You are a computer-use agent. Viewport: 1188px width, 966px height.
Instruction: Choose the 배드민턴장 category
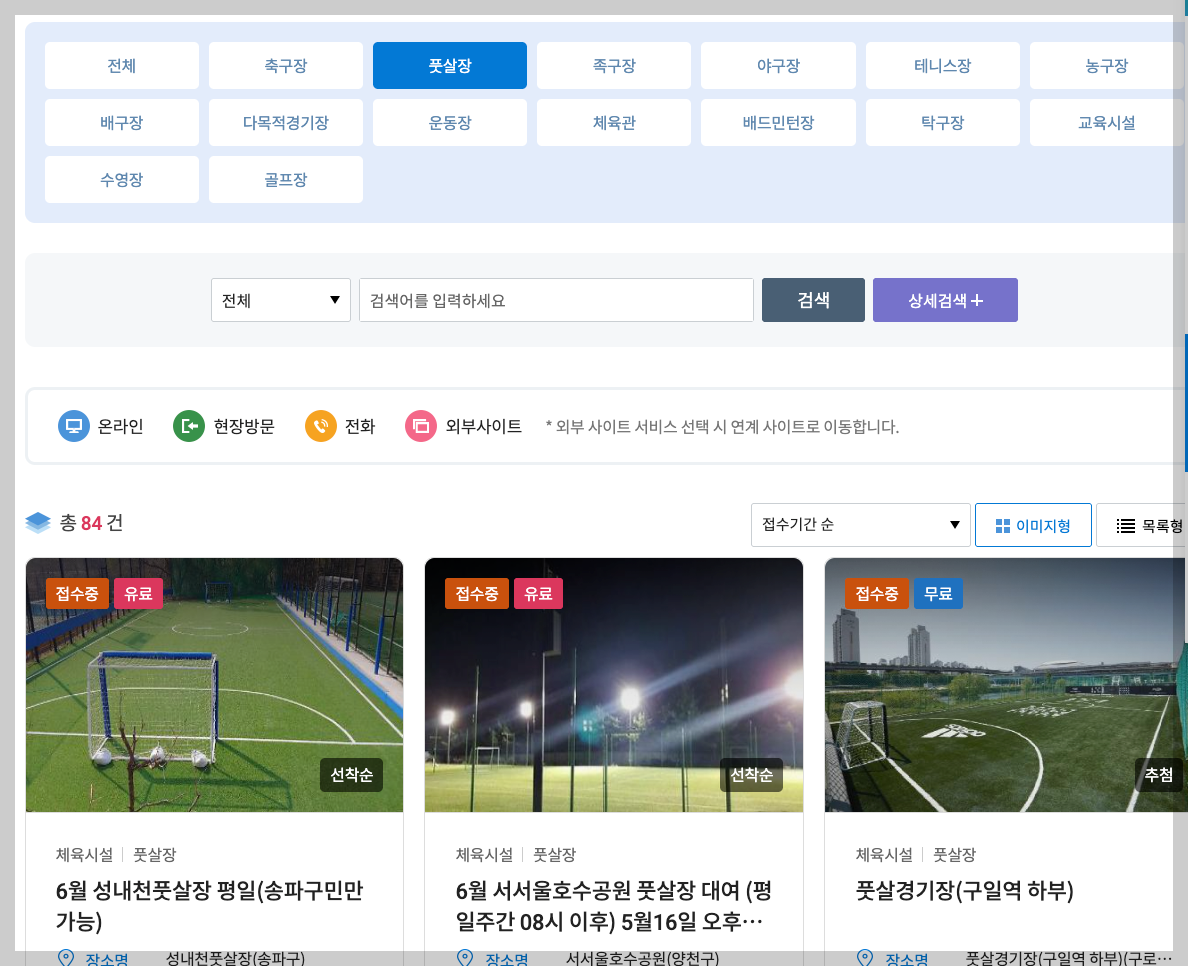[778, 122]
